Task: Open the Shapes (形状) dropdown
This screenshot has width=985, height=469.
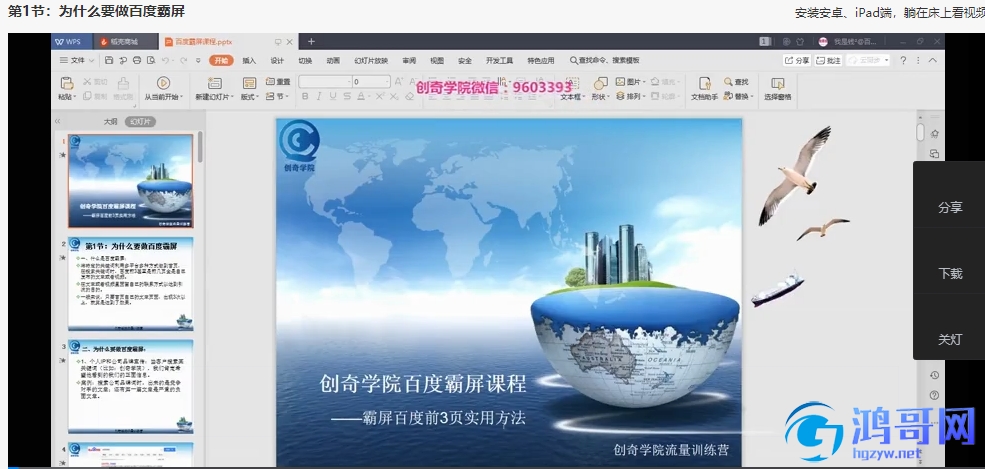Action: pyautogui.click(x=599, y=97)
